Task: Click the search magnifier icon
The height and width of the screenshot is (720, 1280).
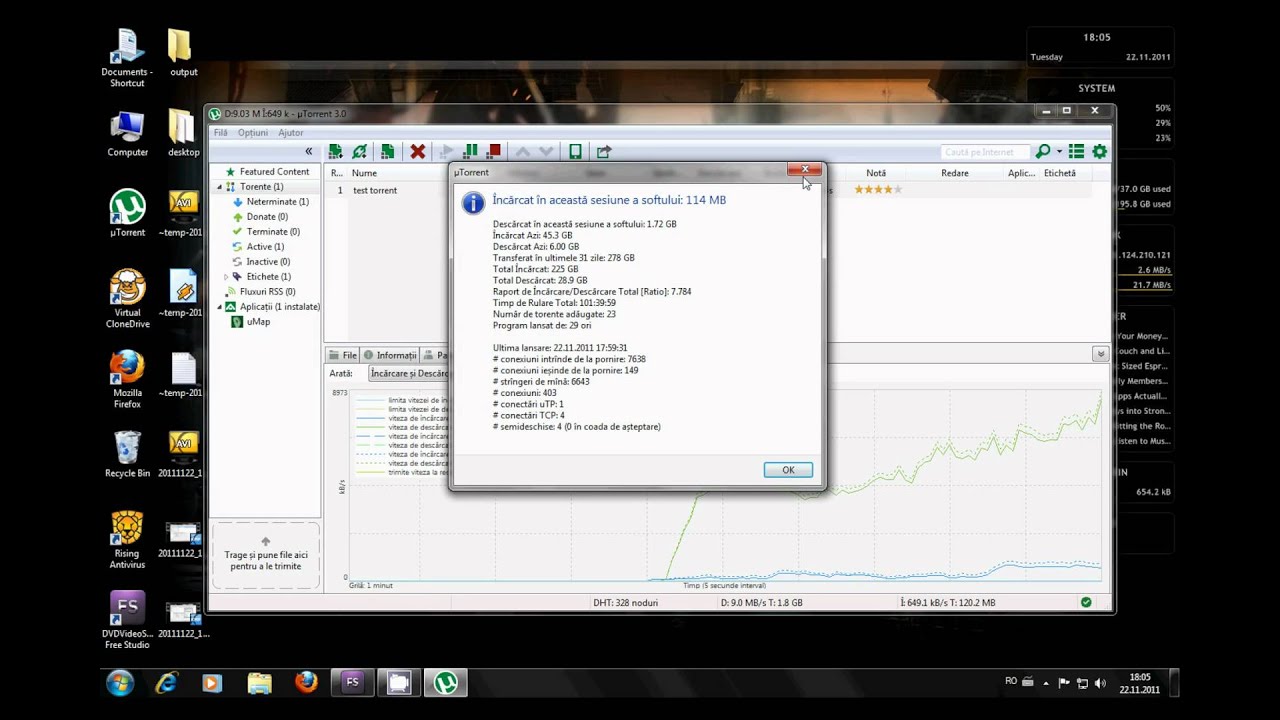Action: coord(1043,152)
